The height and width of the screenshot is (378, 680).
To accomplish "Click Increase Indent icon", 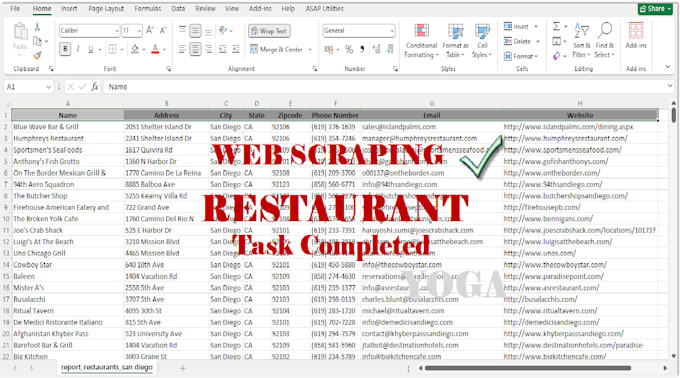I will click(x=236, y=49).
